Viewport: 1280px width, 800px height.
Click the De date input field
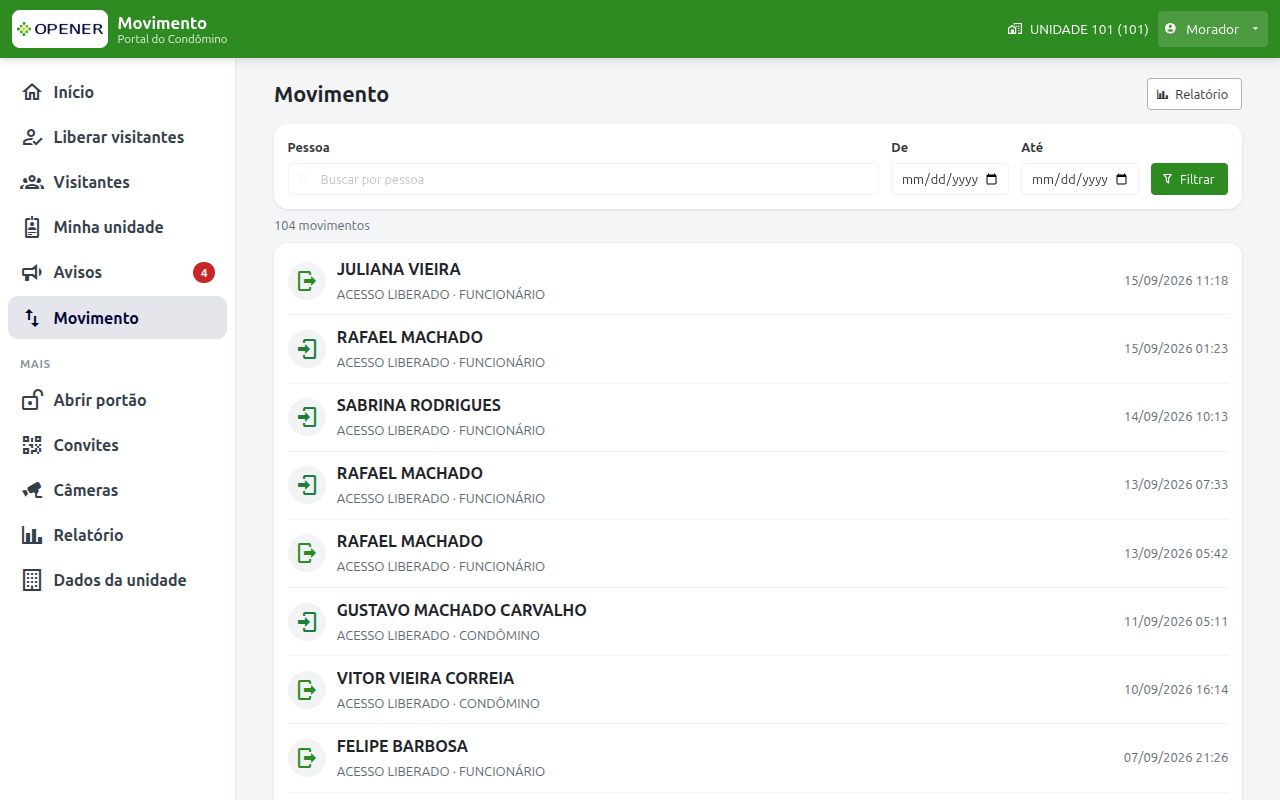(950, 179)
